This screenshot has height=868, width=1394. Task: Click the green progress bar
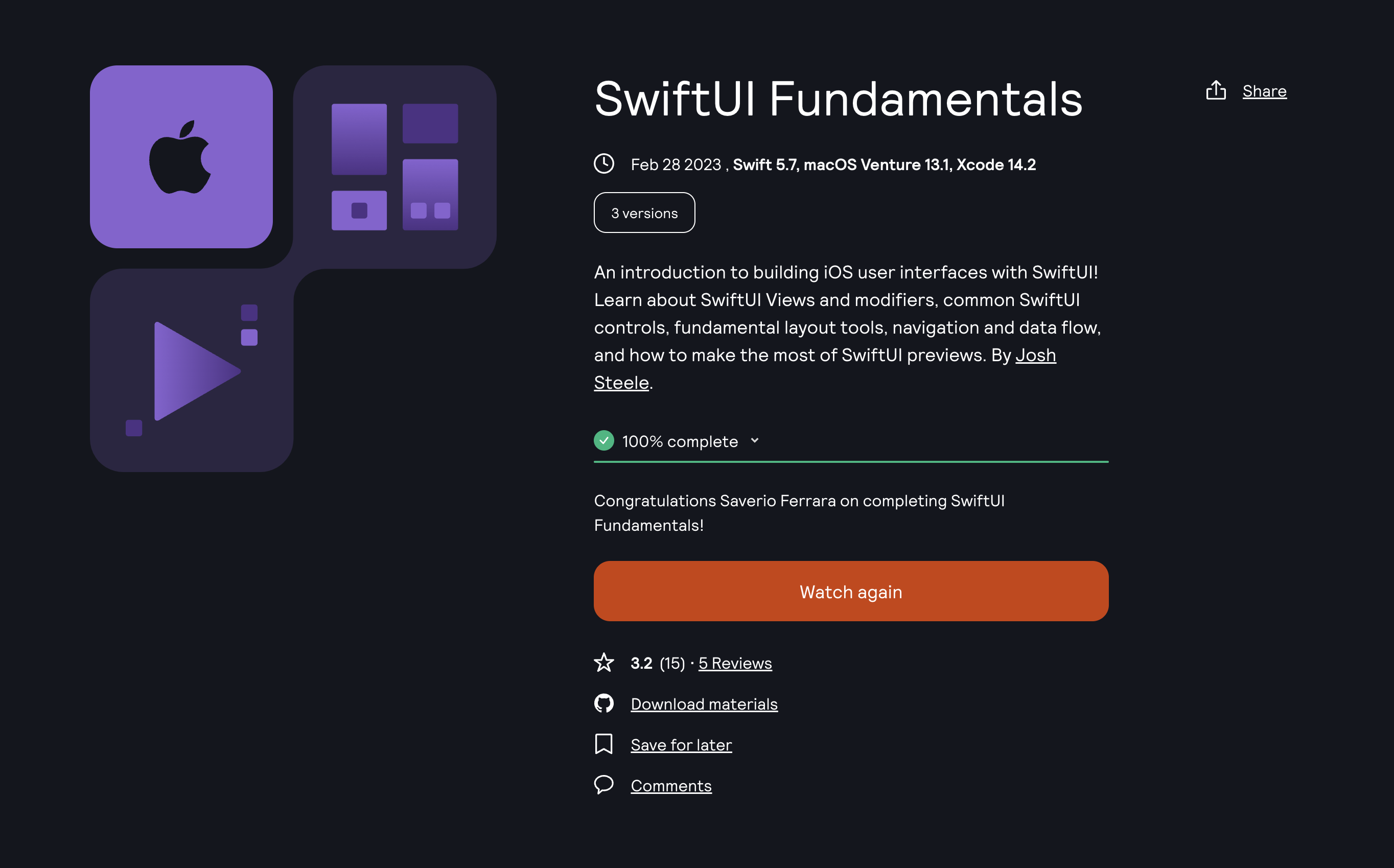coord(851,461)
